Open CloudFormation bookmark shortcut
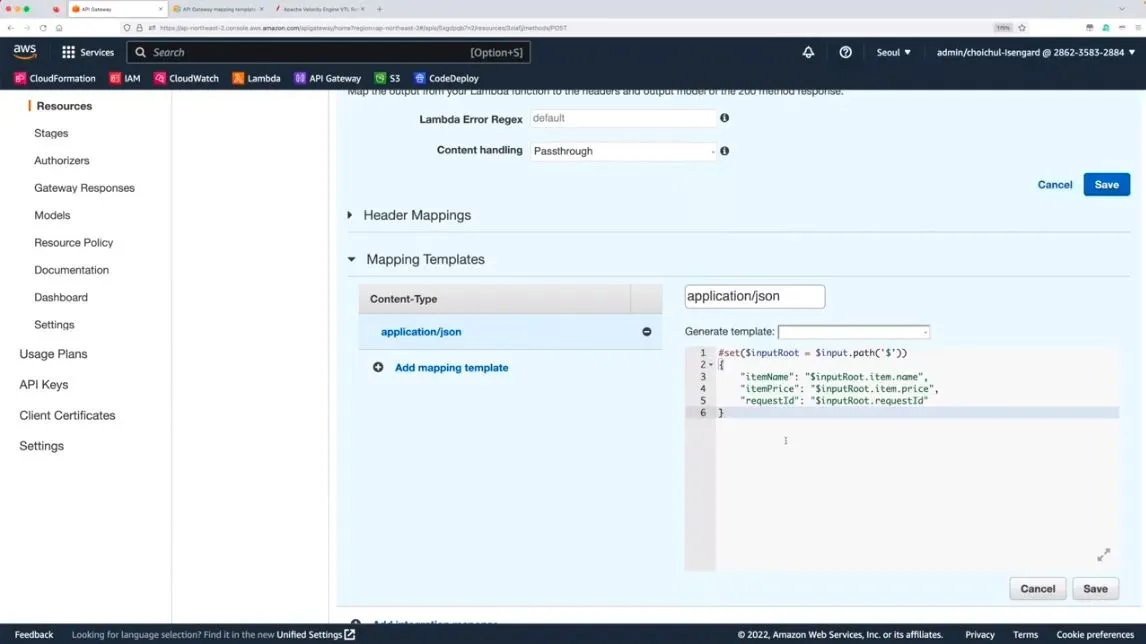 (56, 78)
